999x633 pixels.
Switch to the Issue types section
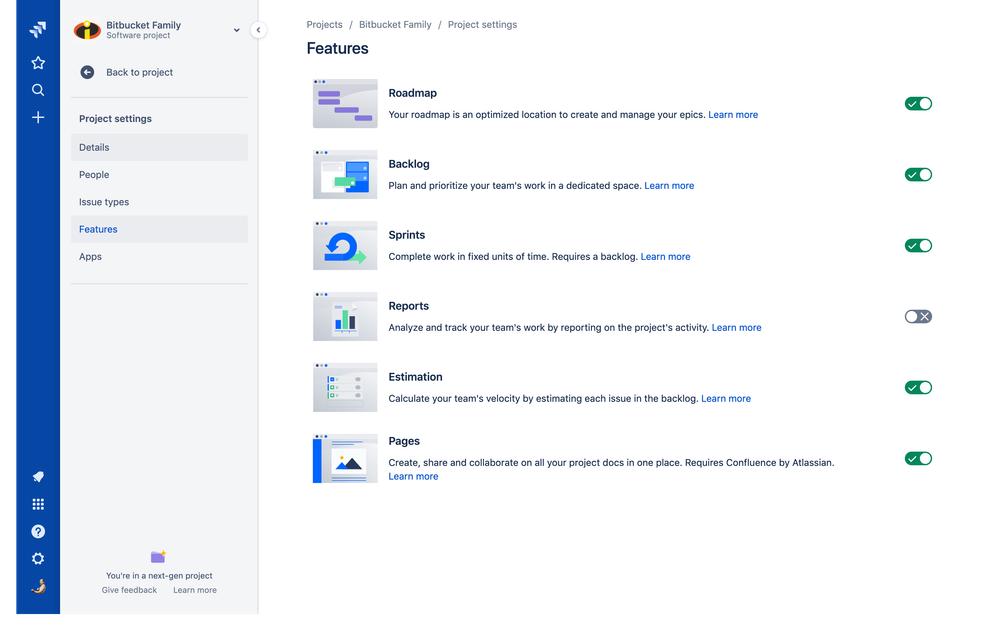click(x=104, y=201)
